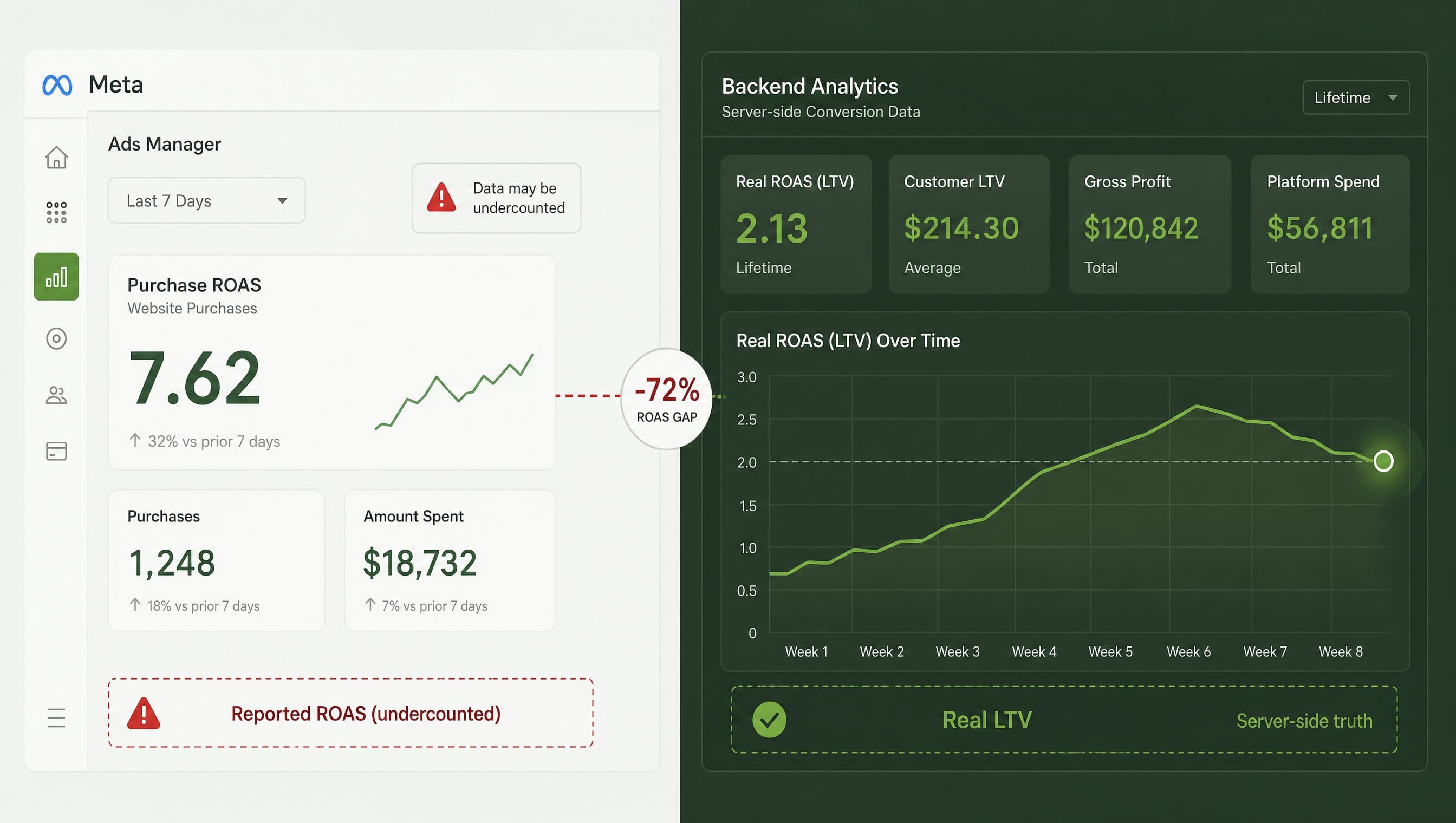Click the Purchase ROAS sparkline chart
Viewport: 1456px width, 823px height.
tap(454, 391)
